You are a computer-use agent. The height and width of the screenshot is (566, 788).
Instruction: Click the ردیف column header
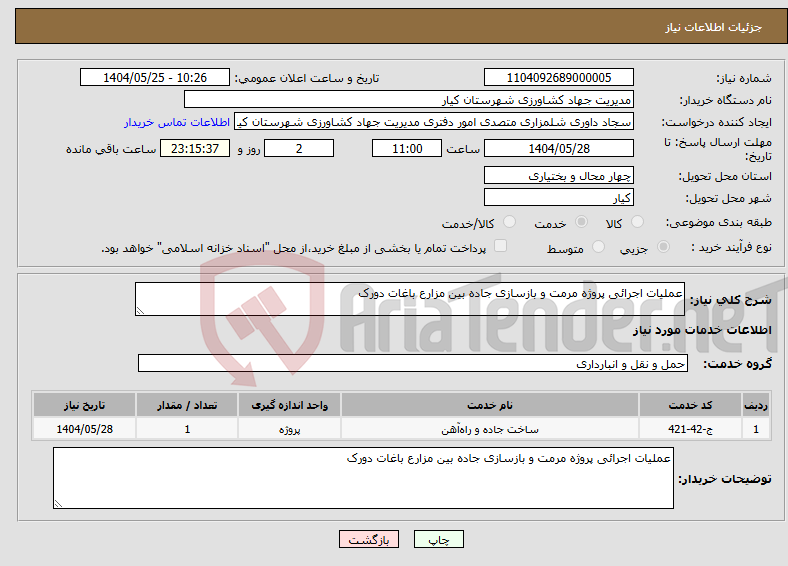point(756,405)
